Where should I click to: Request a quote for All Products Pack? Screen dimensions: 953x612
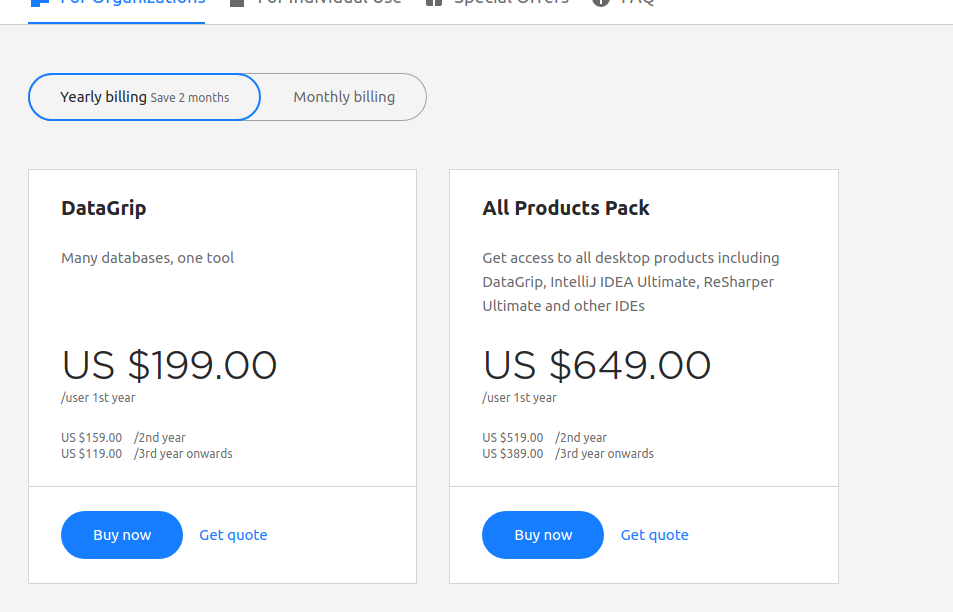(x=654, y=535)
